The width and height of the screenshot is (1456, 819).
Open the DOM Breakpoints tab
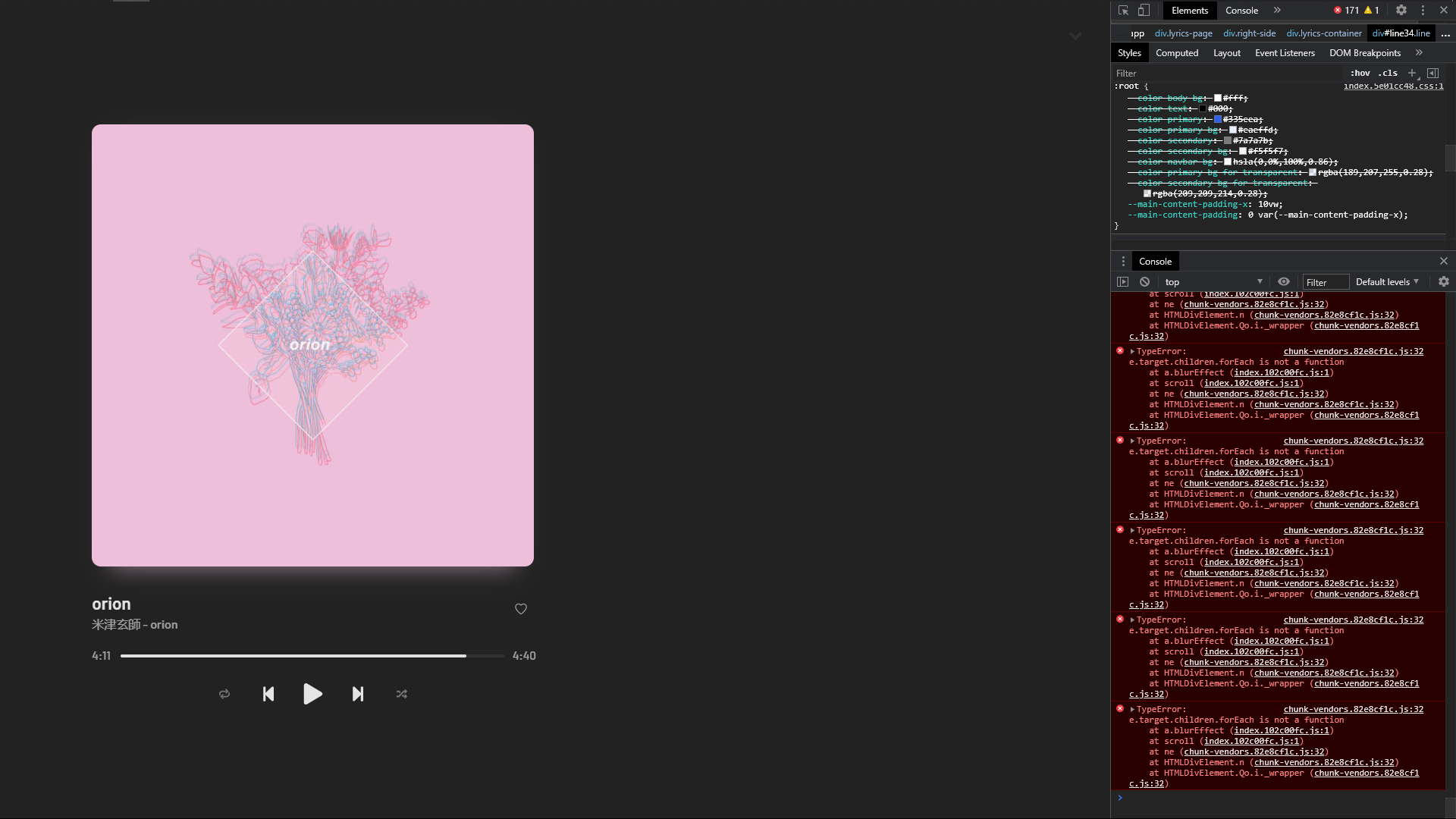1364,53
